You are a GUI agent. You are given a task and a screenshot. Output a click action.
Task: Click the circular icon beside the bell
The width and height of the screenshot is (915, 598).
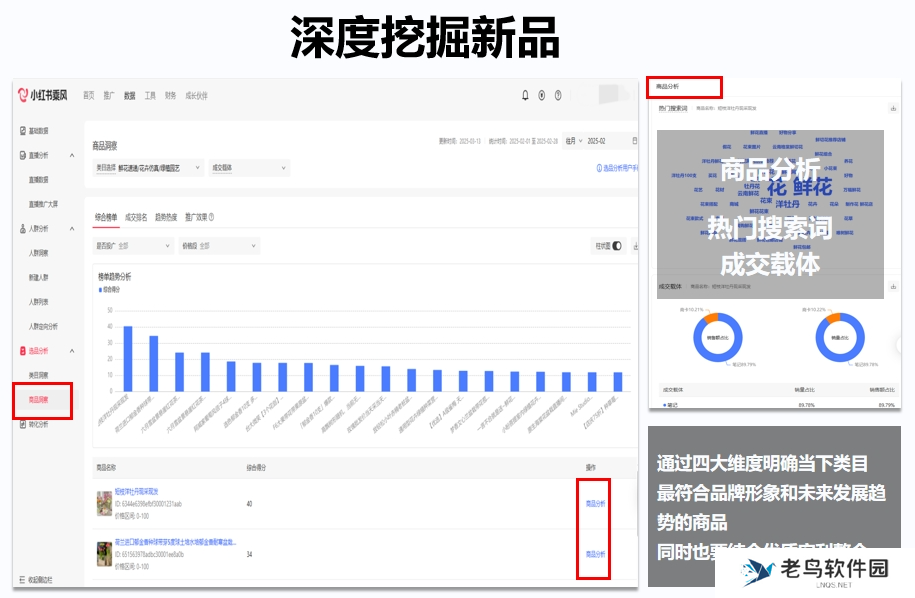click(542, 95)
